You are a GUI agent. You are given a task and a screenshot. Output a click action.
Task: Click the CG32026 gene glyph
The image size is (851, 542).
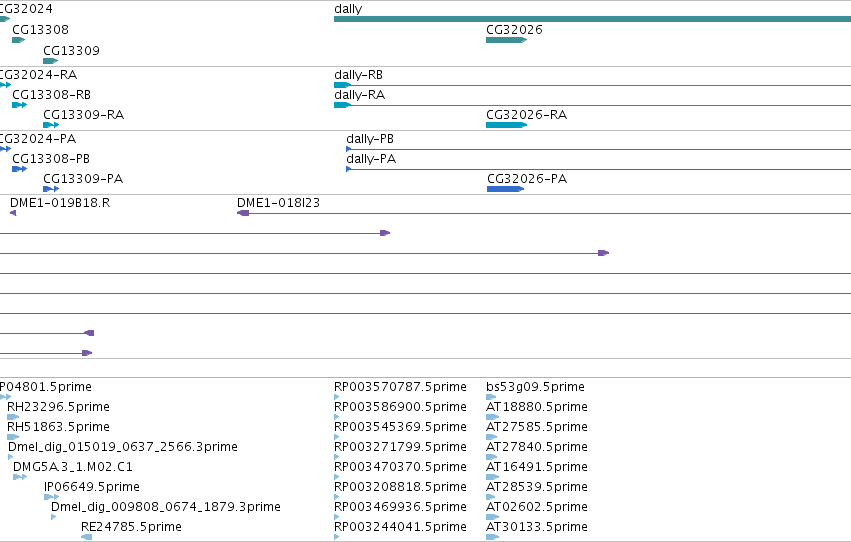506,40
